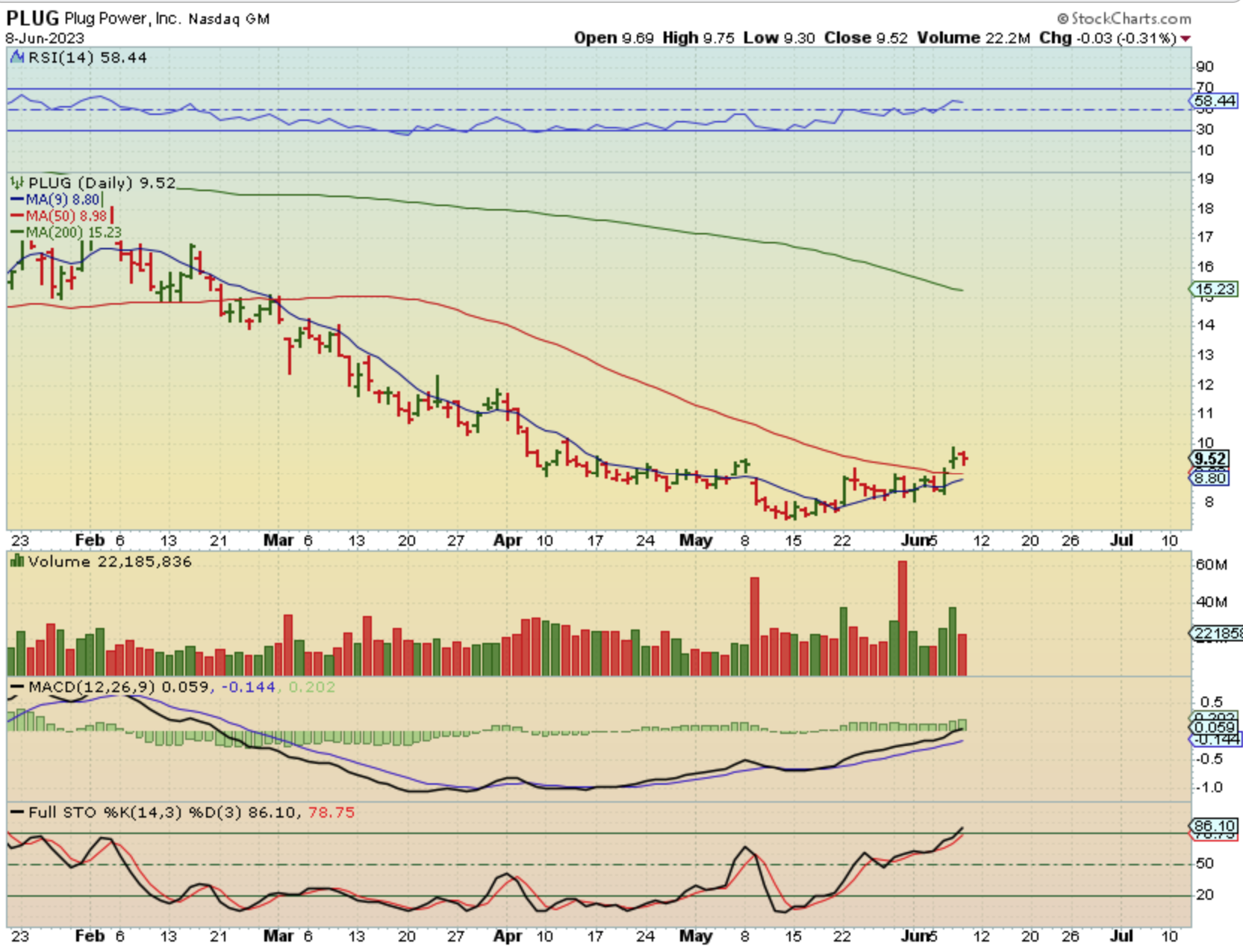Click the "PLUG" ticker symbol in the header

click(x=33, y=18)
